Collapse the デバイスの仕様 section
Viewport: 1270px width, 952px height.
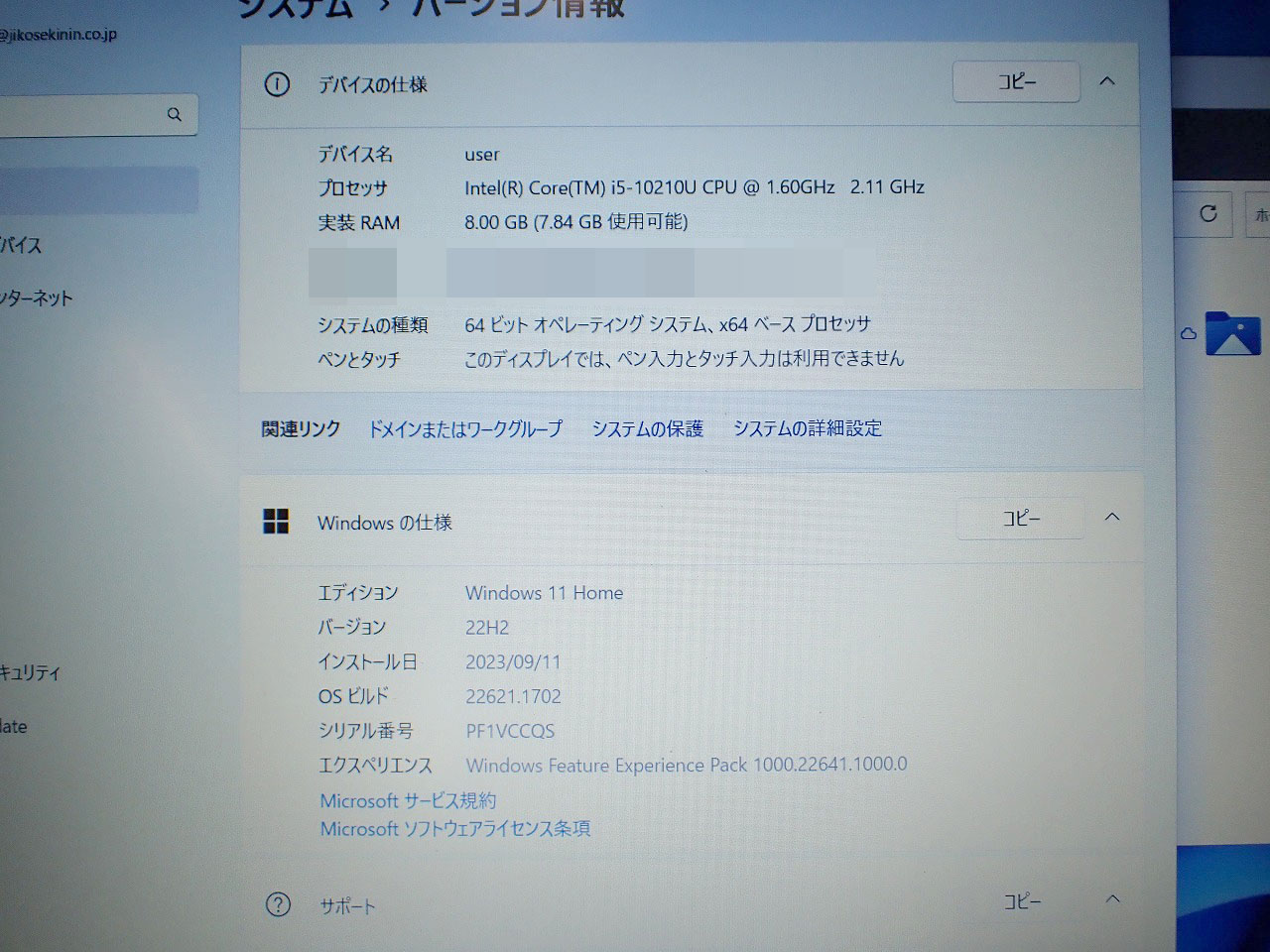(x=1107, y=81)
